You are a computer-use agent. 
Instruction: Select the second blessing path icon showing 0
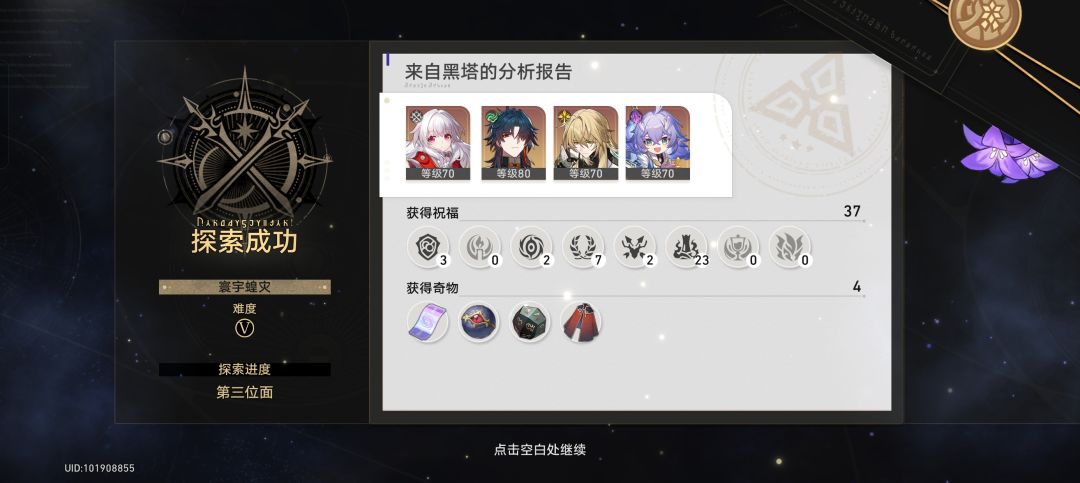(x=479, y=247)
